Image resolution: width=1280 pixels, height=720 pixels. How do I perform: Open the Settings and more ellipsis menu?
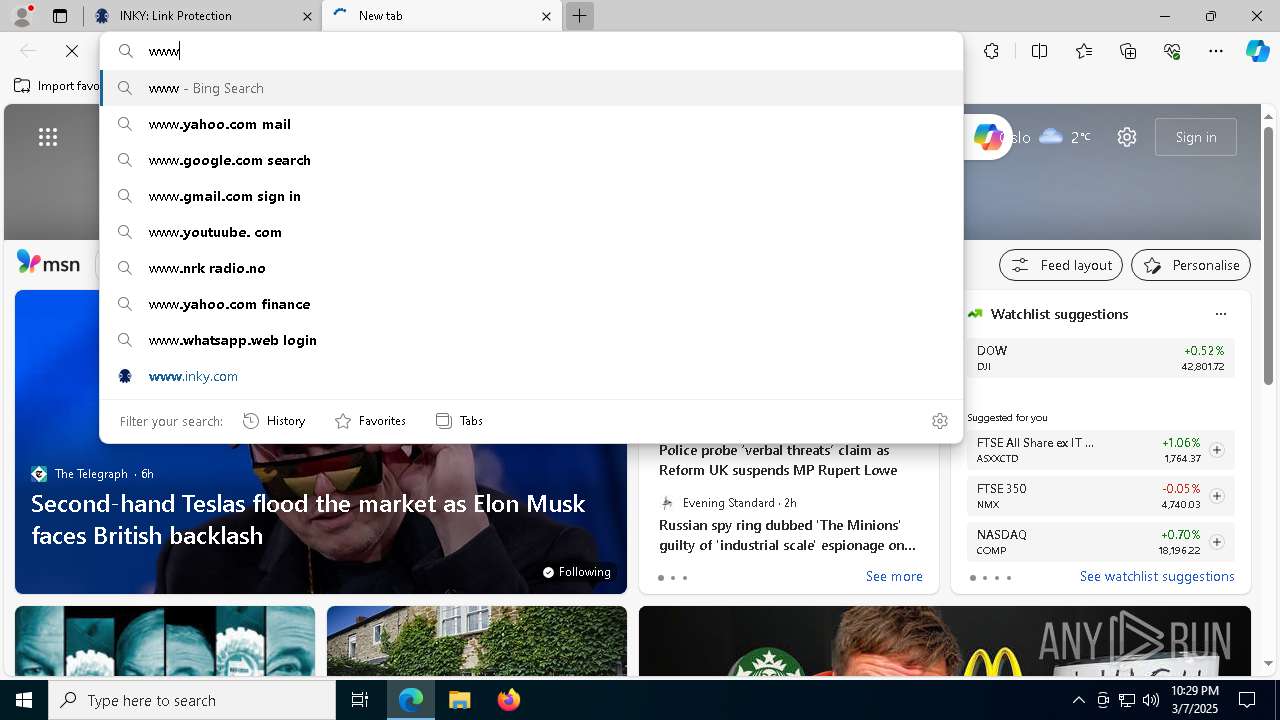coord(1216,51)
